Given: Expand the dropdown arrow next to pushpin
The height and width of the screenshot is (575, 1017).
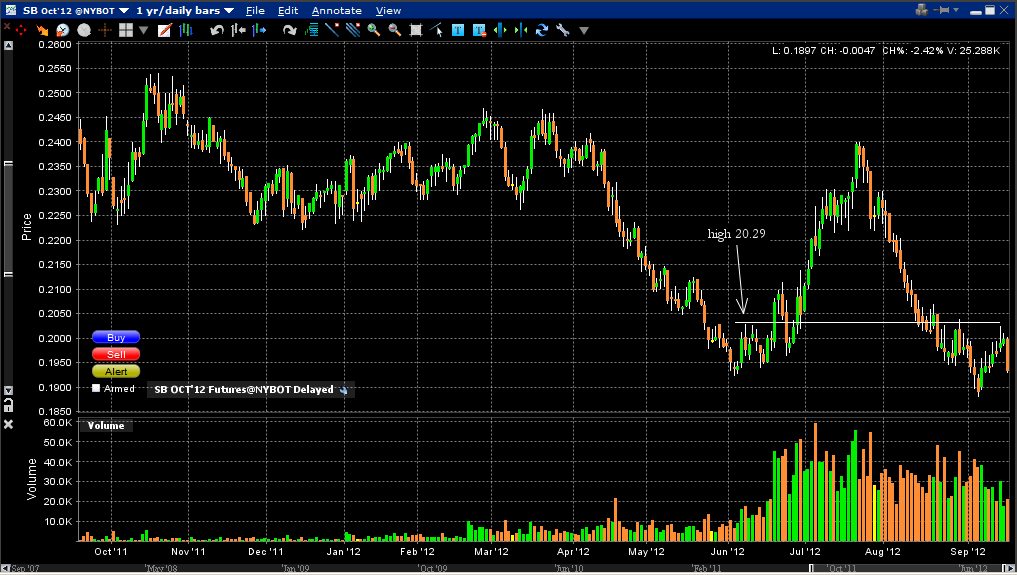Looking at the screenshot, I should (x=956, y=10).
